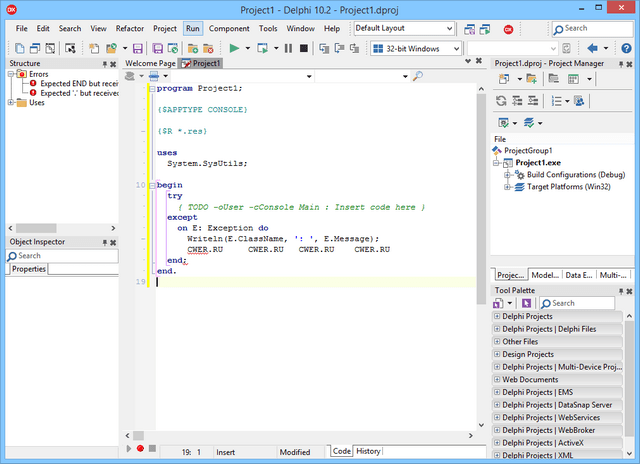Pin the Structure panel with pushpin
The width and height of the screenshot is (640, 464).
pyautogui.click(x=103, y=63)
